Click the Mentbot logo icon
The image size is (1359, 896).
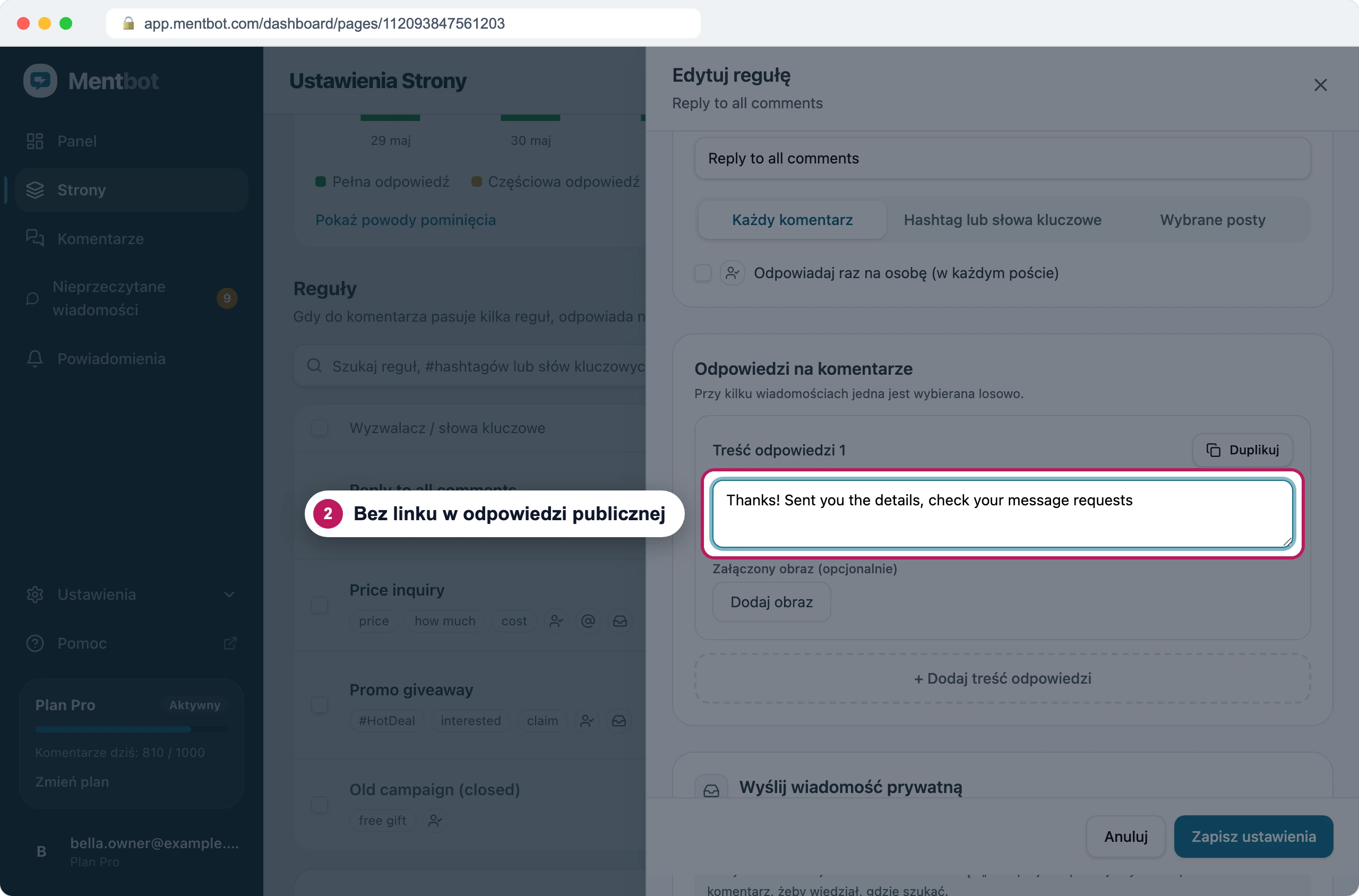[x=40, y=81]
